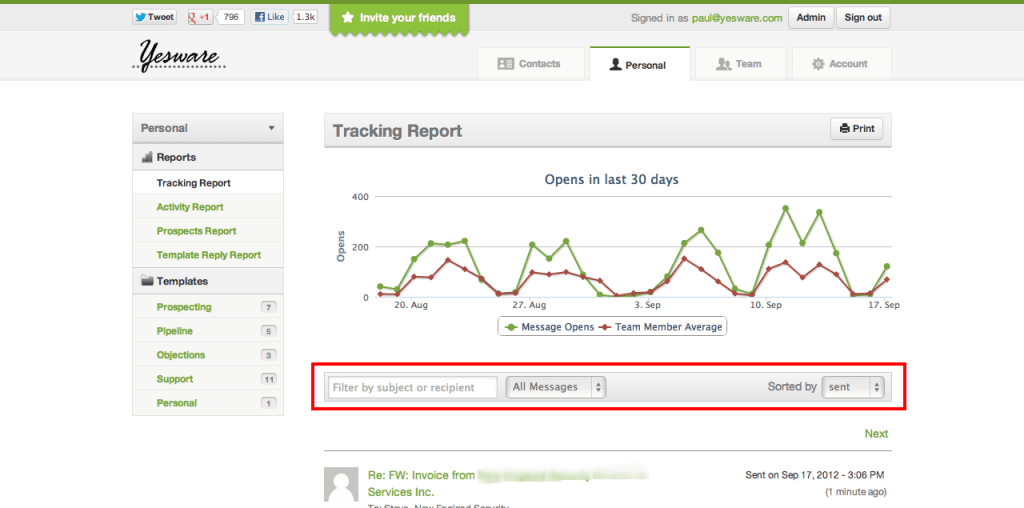Image resolution: width=1024 pixels, height=508 pixels.
Task: Click Invite your friends banner
Action: [398, 18]
